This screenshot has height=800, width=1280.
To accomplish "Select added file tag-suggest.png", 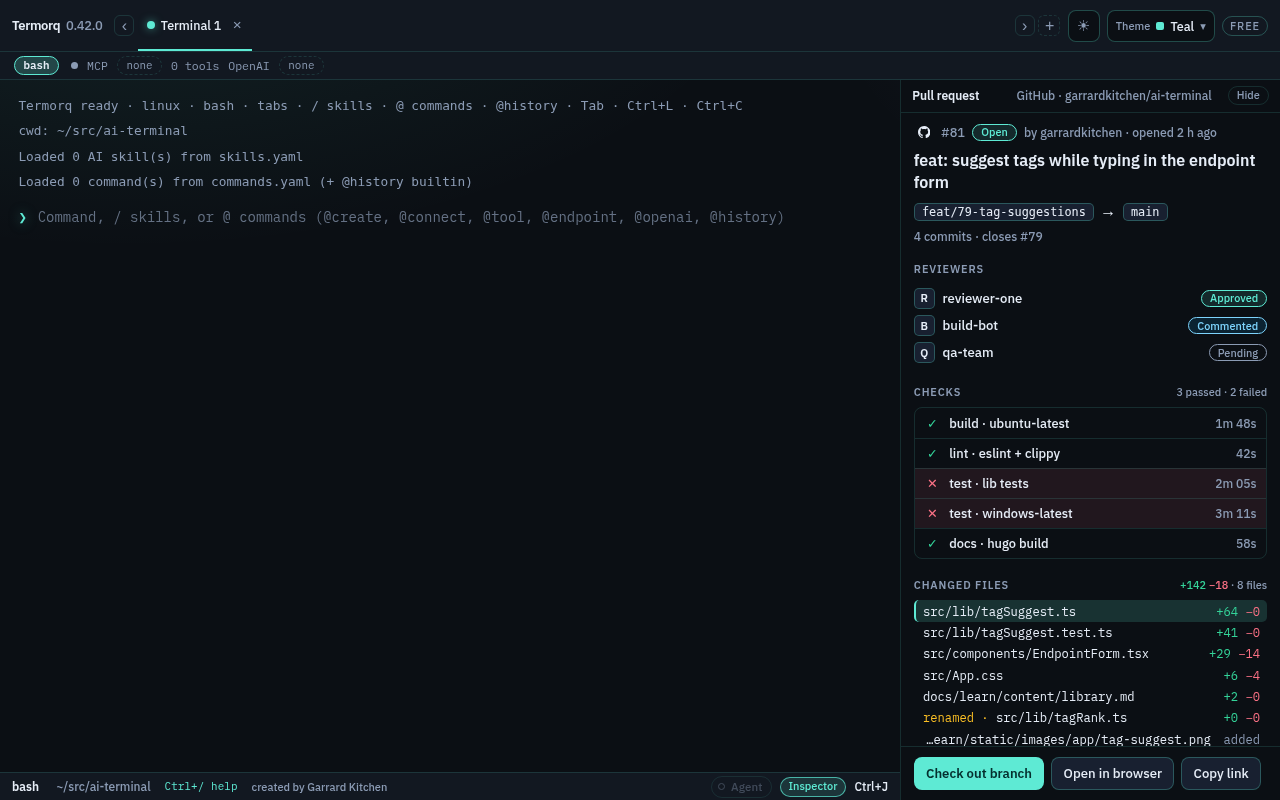I will 1090,740.
